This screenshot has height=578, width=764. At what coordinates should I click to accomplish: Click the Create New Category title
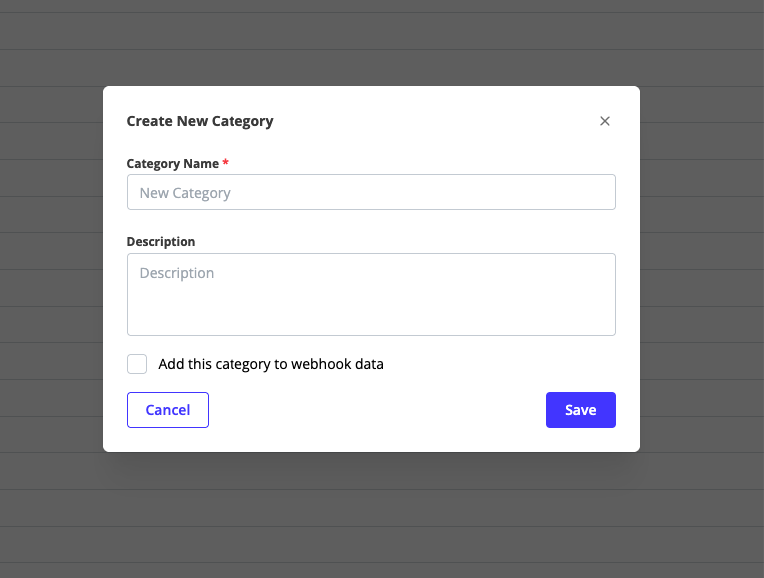[200, 121]
